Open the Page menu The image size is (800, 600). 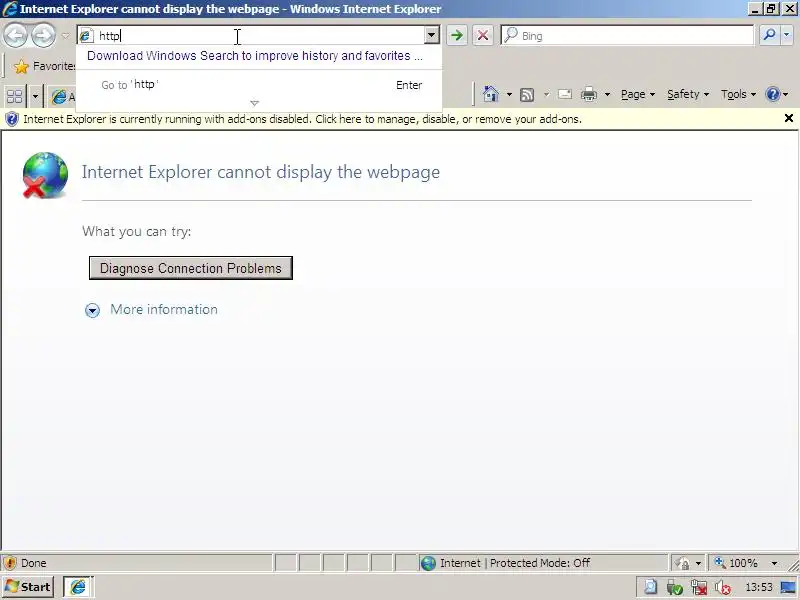pos(638,94)
